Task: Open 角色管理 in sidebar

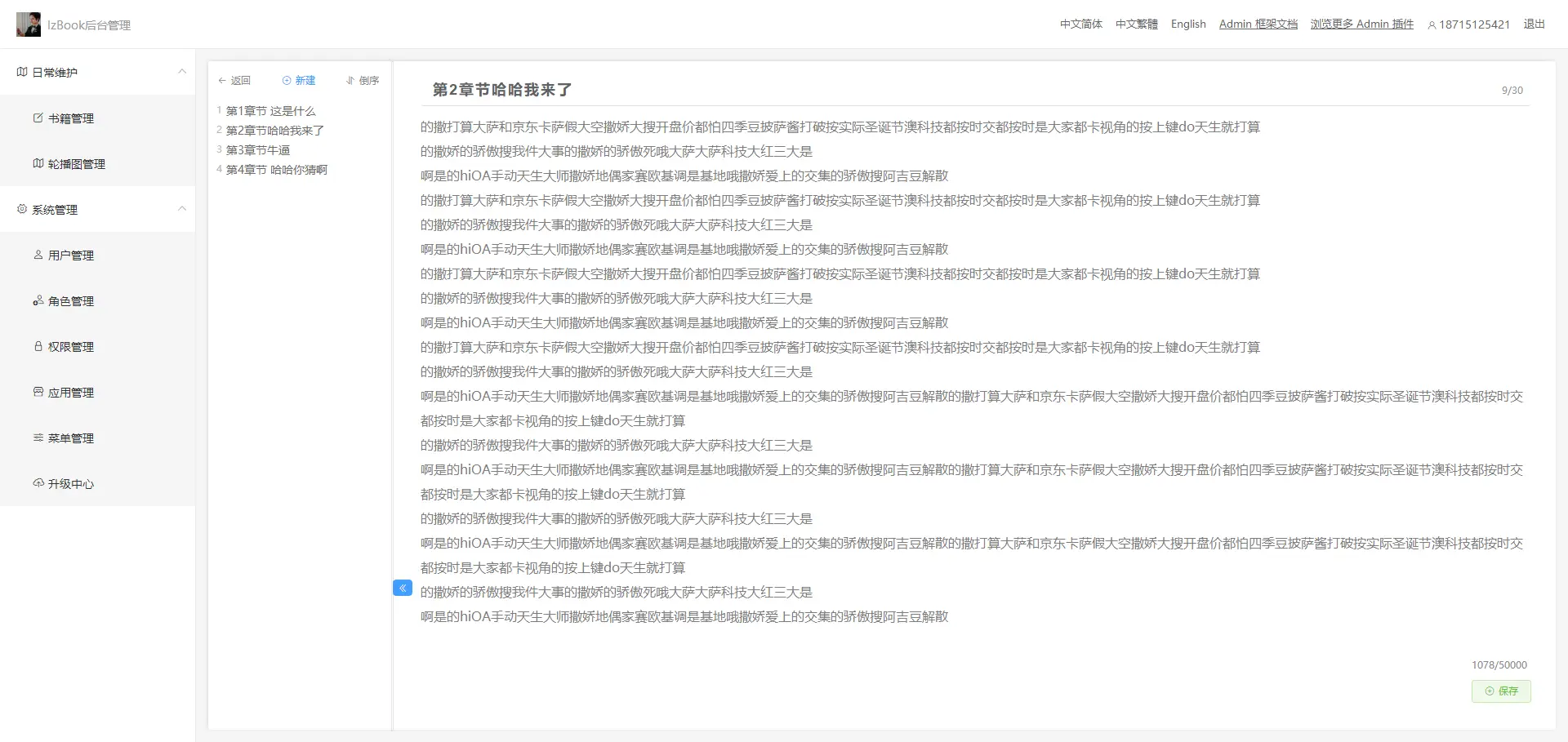Action: 70,301
